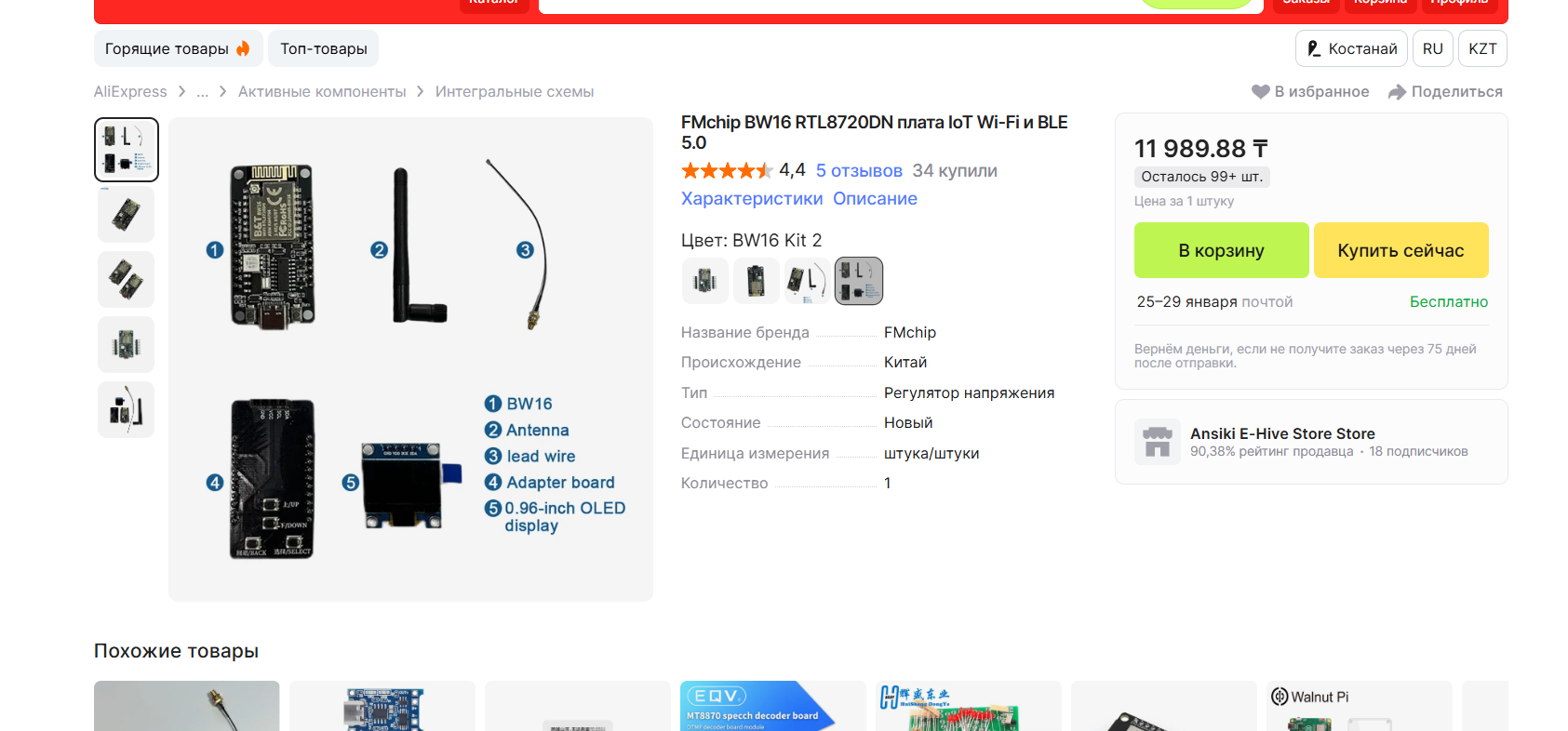Add item with В корзину button
This screenshot has width=1568, height=731.
[x=1221, y=250]
